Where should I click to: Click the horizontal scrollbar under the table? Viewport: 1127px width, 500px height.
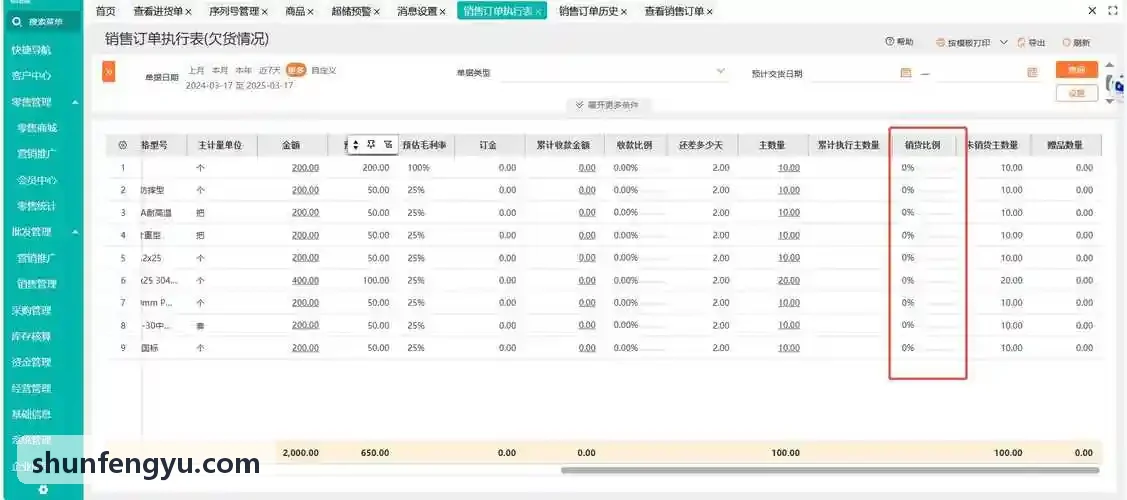coord(830,471)
